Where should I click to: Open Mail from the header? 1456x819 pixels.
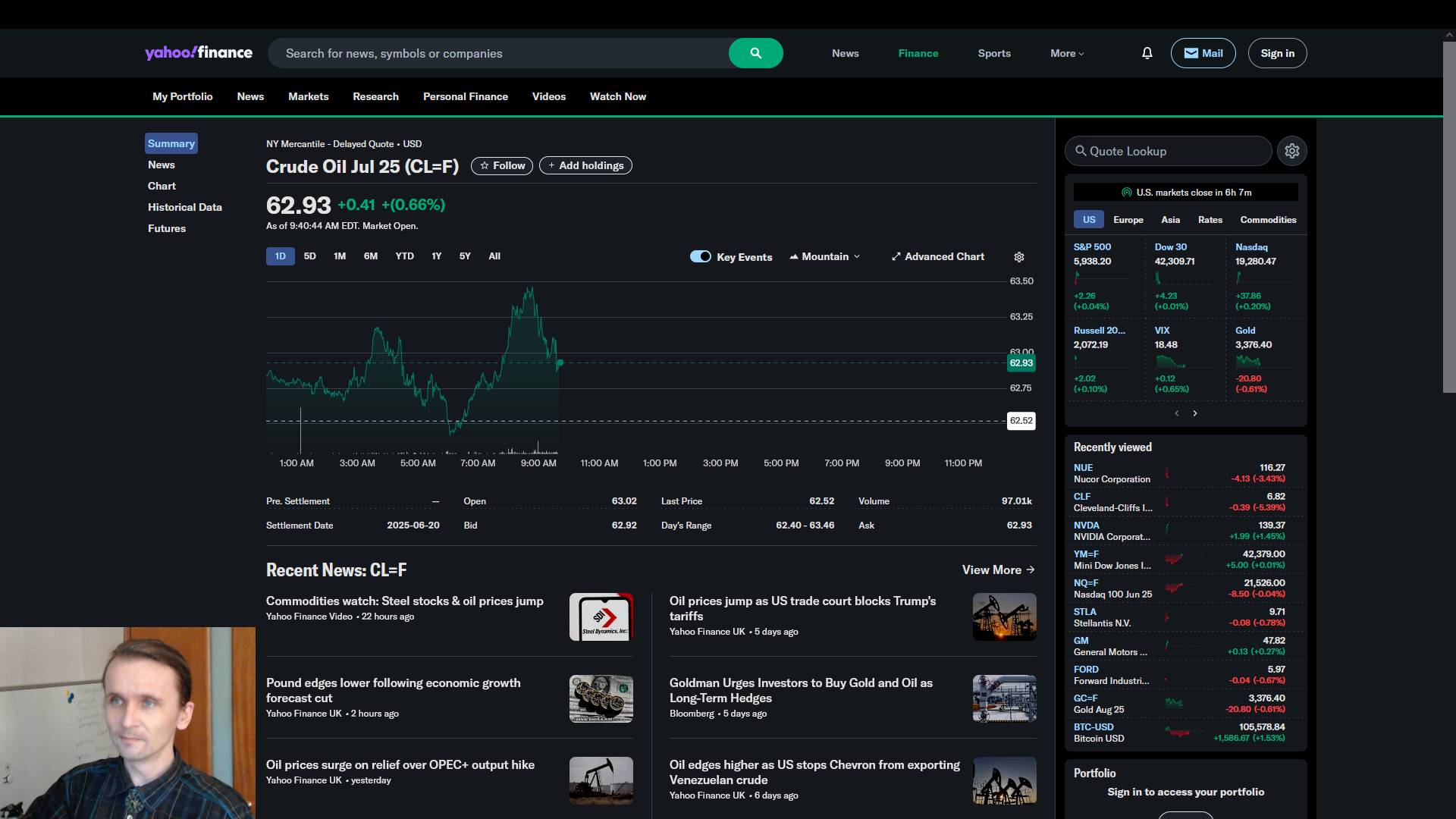(1203, 53)
